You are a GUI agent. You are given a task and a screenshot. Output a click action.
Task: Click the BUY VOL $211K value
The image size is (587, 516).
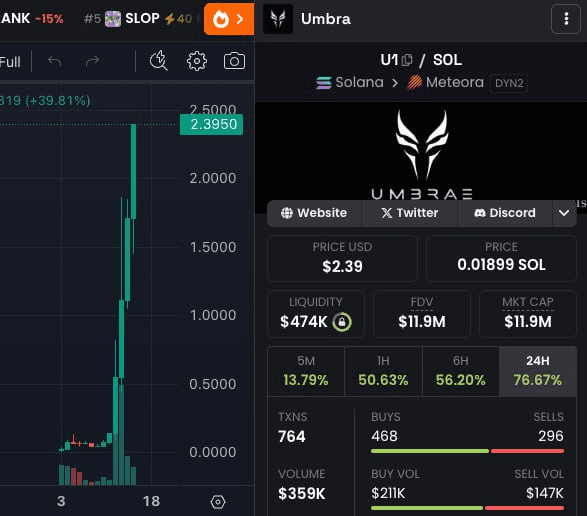pyautogui.click(x=388, y=493)
